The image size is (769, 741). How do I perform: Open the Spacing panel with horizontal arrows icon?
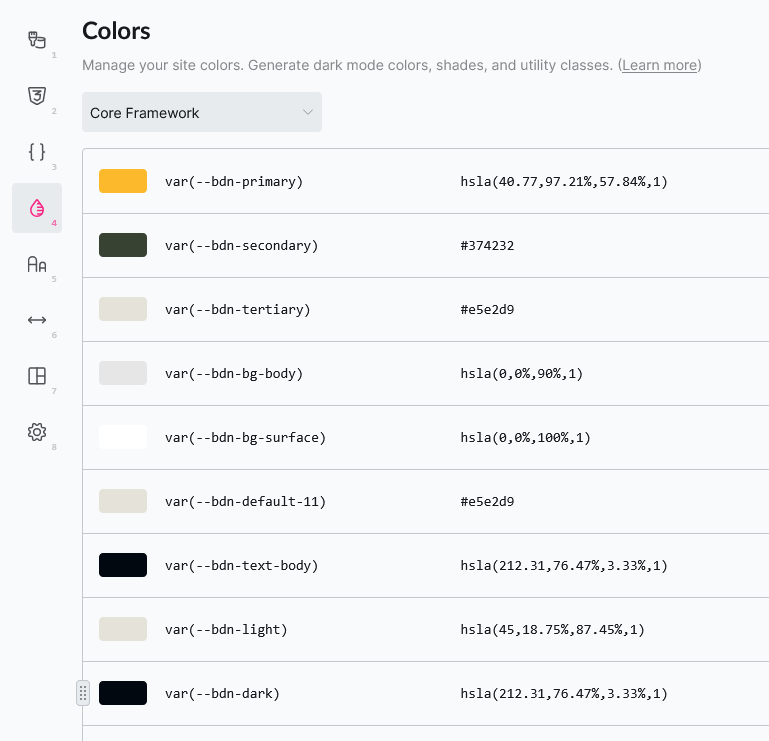click(37, 320)
